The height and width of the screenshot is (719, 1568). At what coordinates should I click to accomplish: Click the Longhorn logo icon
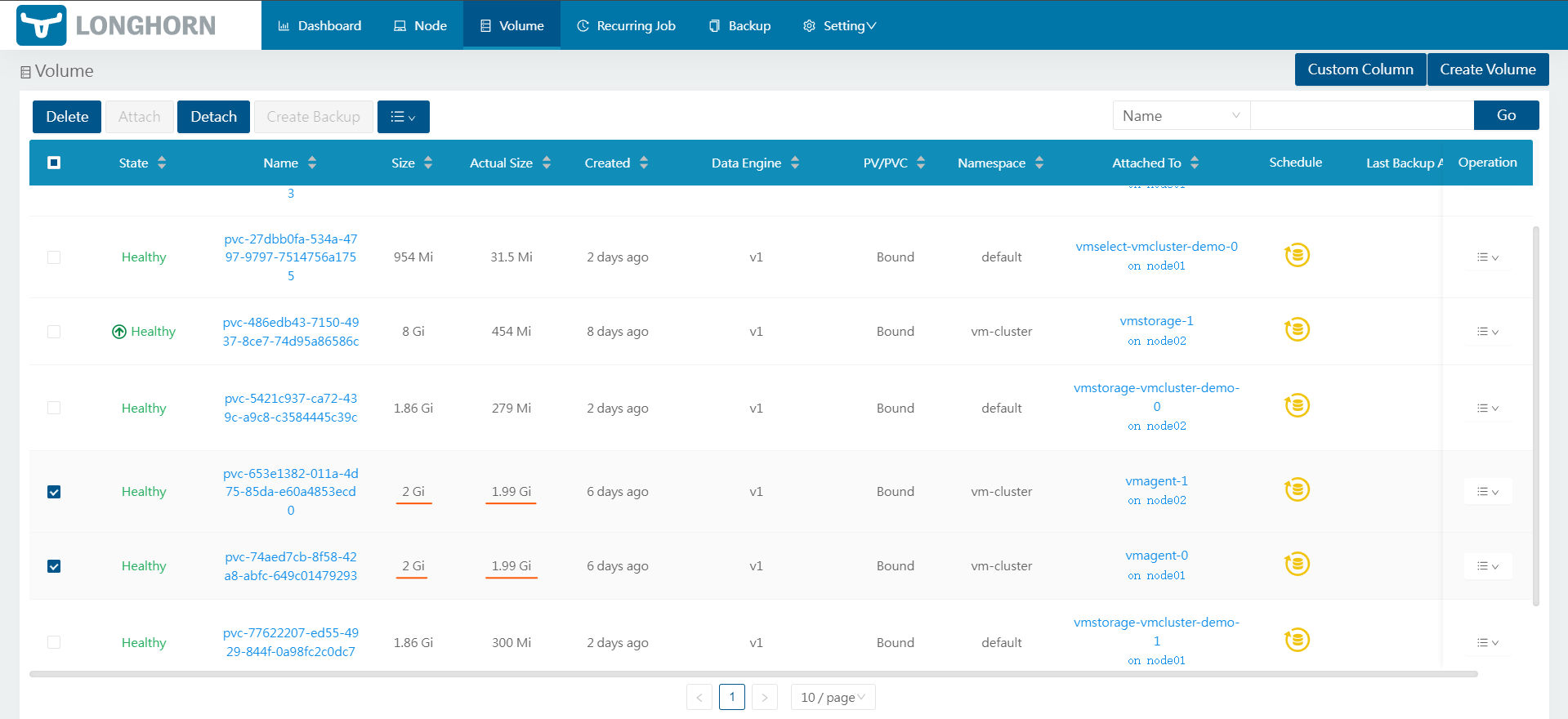coord(41,25)
